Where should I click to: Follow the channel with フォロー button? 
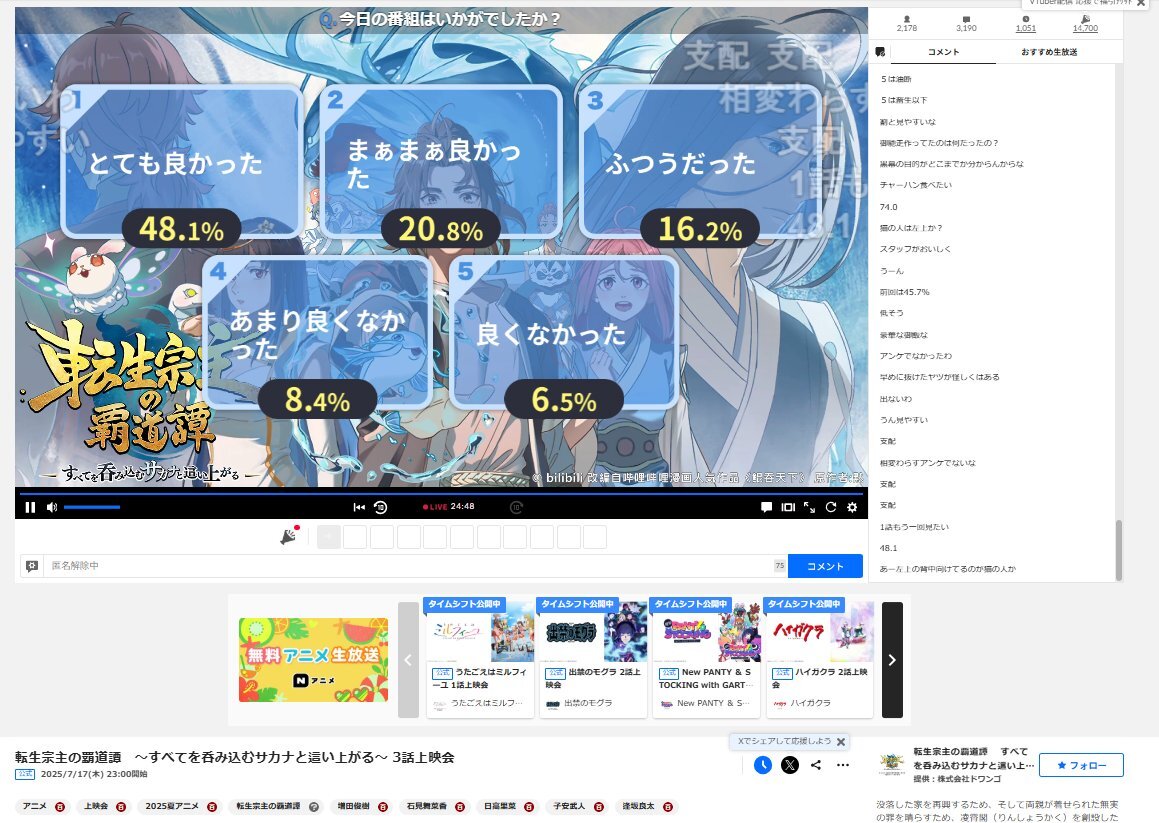coord(1081,765)
